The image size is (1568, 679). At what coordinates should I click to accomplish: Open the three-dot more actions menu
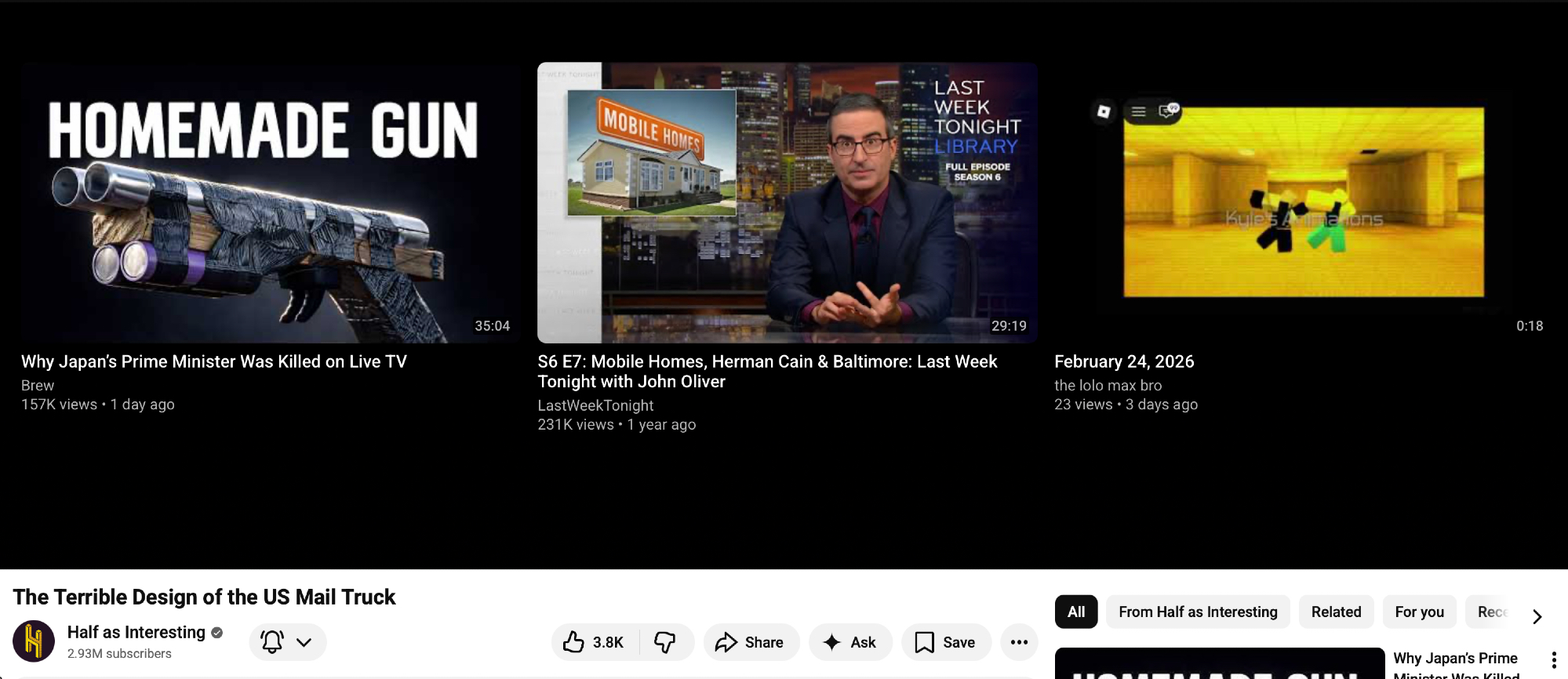(1019, 642)
